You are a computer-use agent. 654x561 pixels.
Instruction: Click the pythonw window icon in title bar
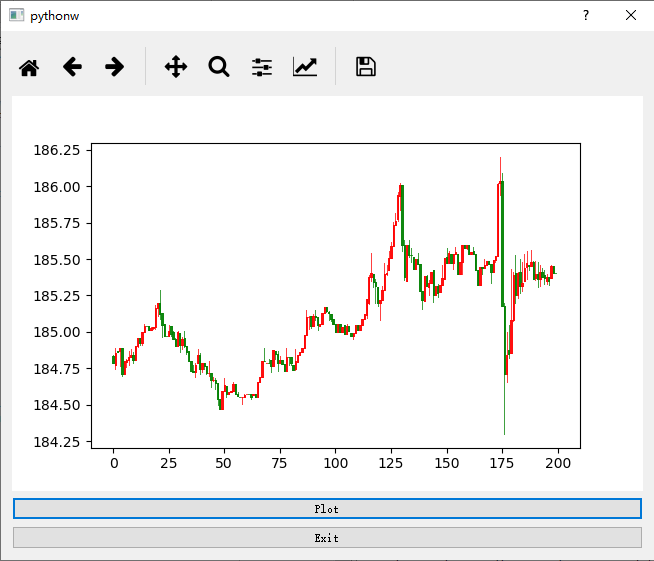(x=16, y=15)
